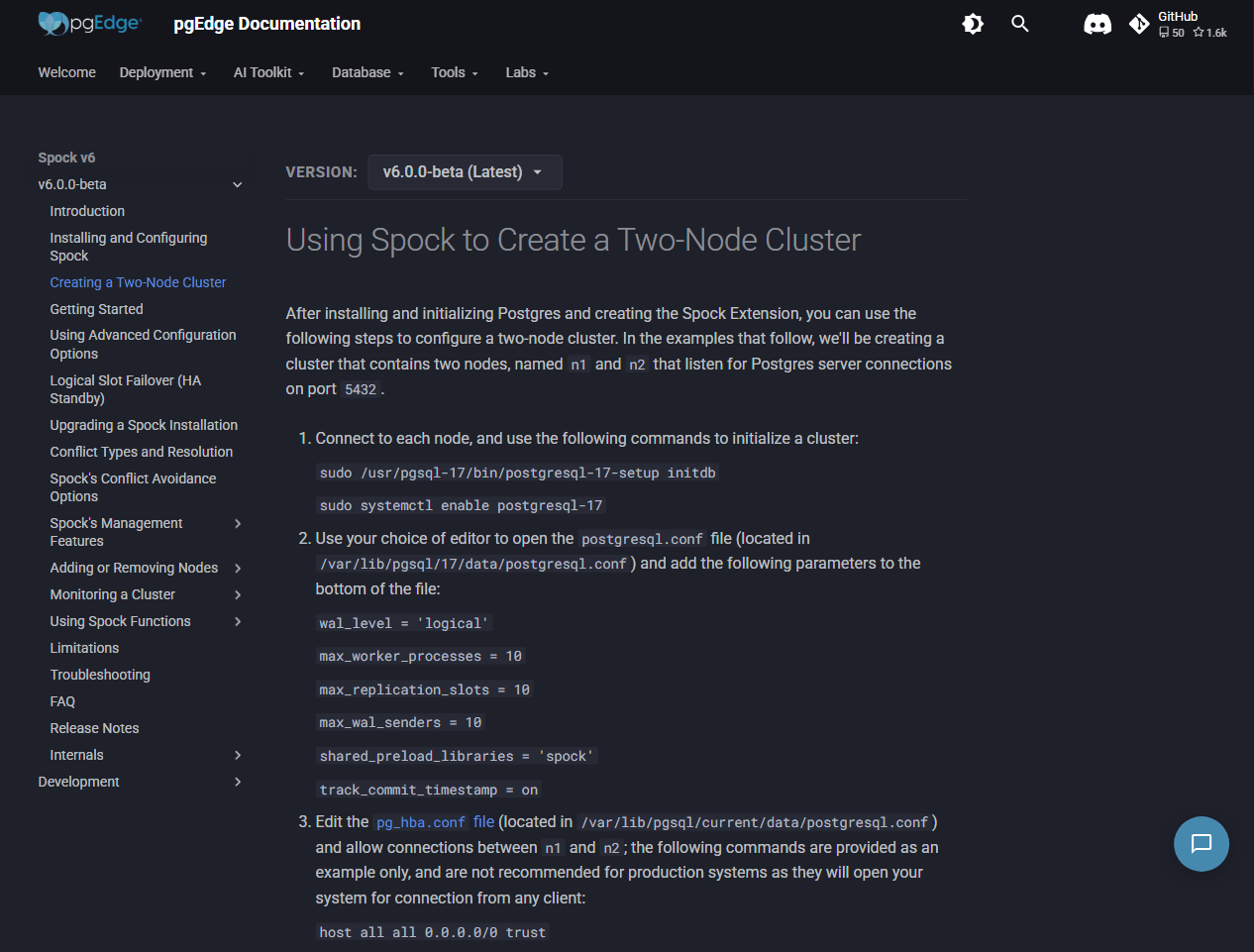The width and height of the screenshot is (1254, 952).
Task: Click the pg_hba.conf file link
Action: [434, 822]
